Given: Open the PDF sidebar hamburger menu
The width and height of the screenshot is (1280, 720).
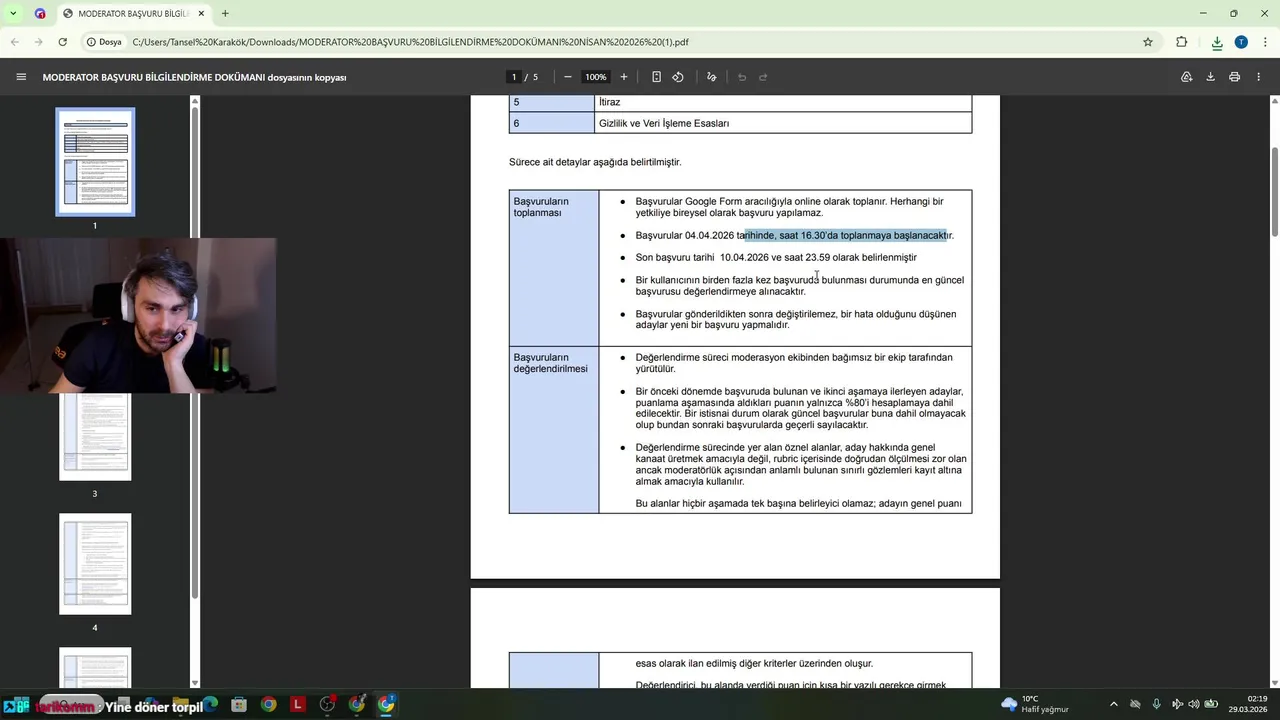Looking at the screenshot, I should pyautogui.click(x=21, y=77).
